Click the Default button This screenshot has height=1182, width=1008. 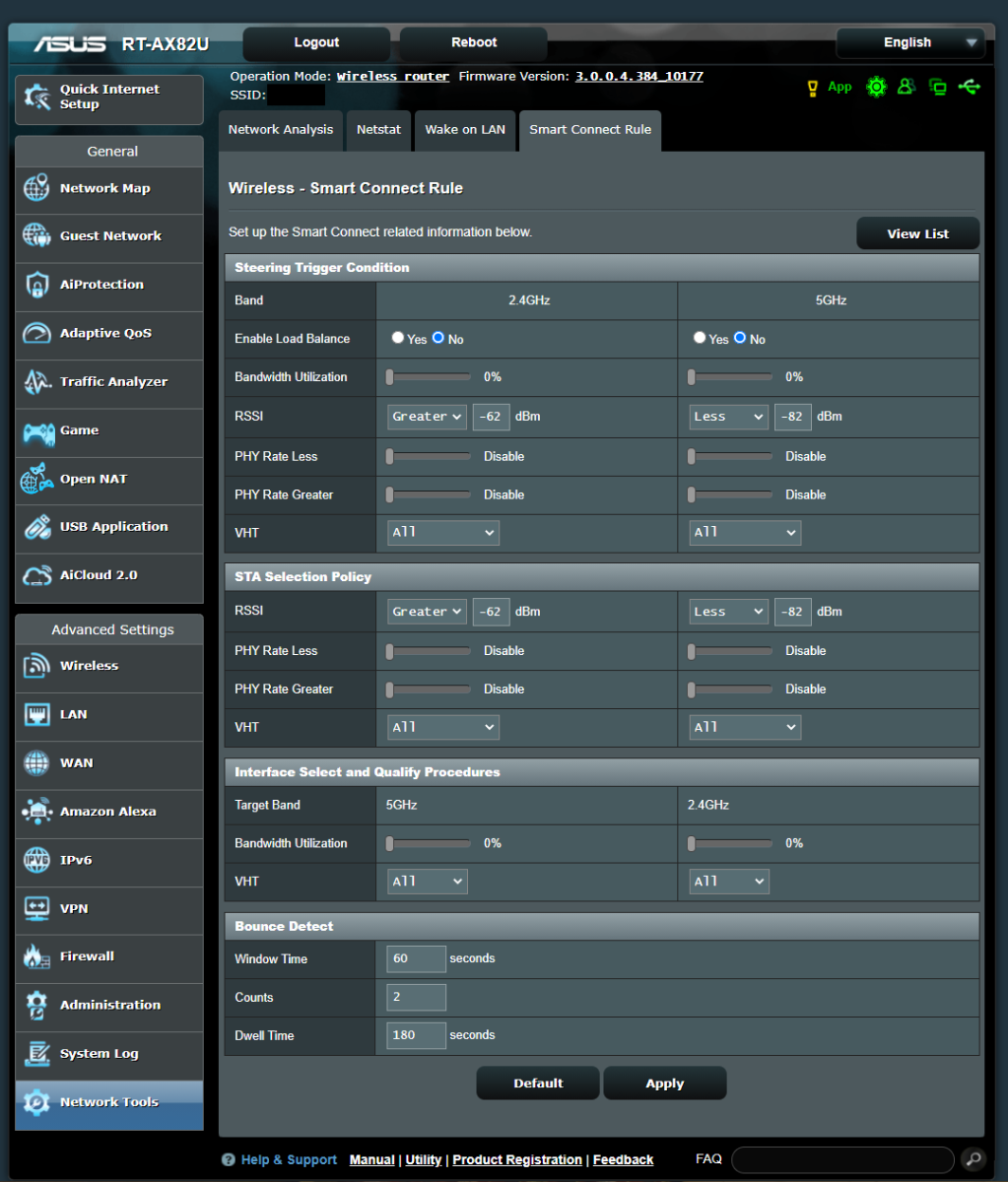(538, 1083)
